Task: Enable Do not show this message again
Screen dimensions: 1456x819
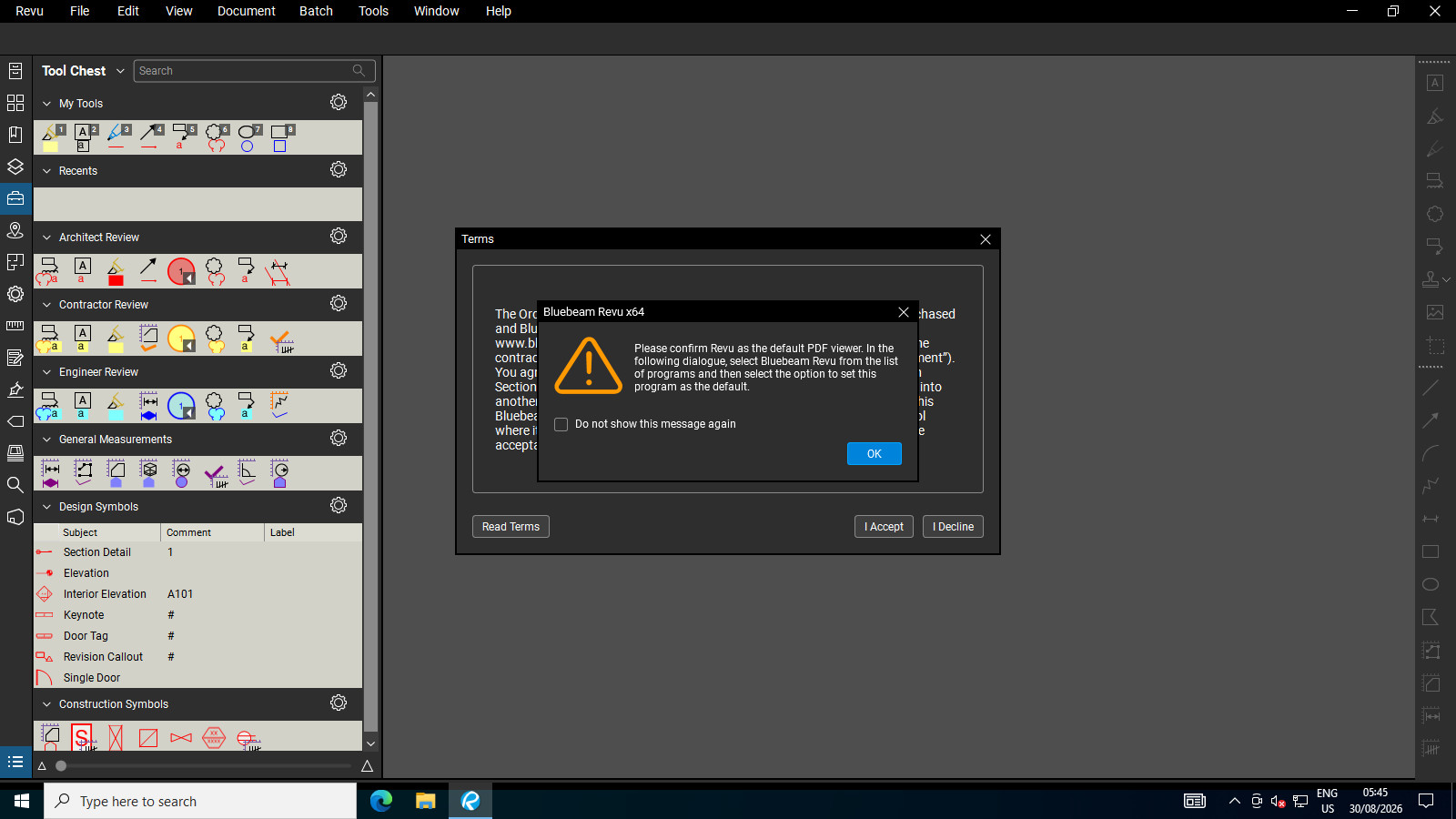Action: (x=561, y=424)
